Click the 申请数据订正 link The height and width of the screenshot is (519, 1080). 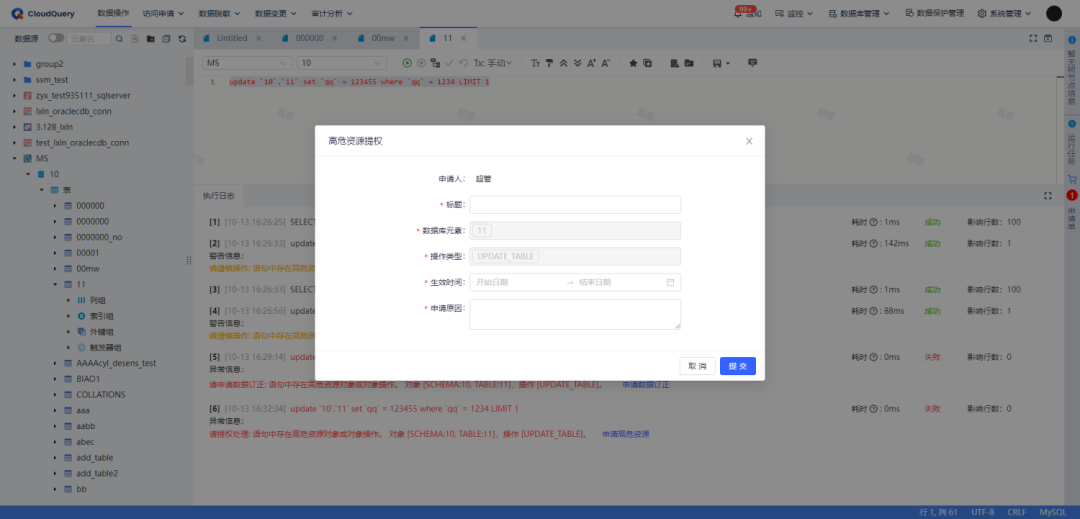pyautogui.click(x=645, y=385)
